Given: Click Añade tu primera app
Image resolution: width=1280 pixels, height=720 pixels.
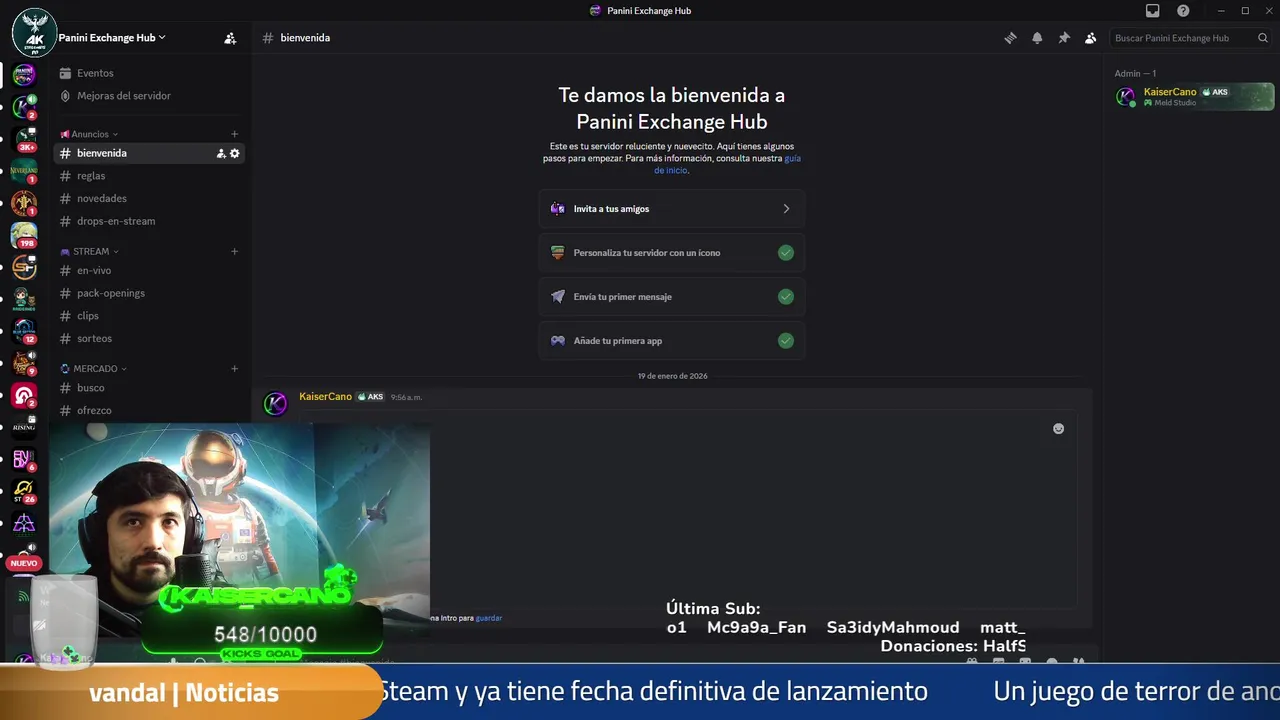Looking at the screenshot, I should (672, 341).
